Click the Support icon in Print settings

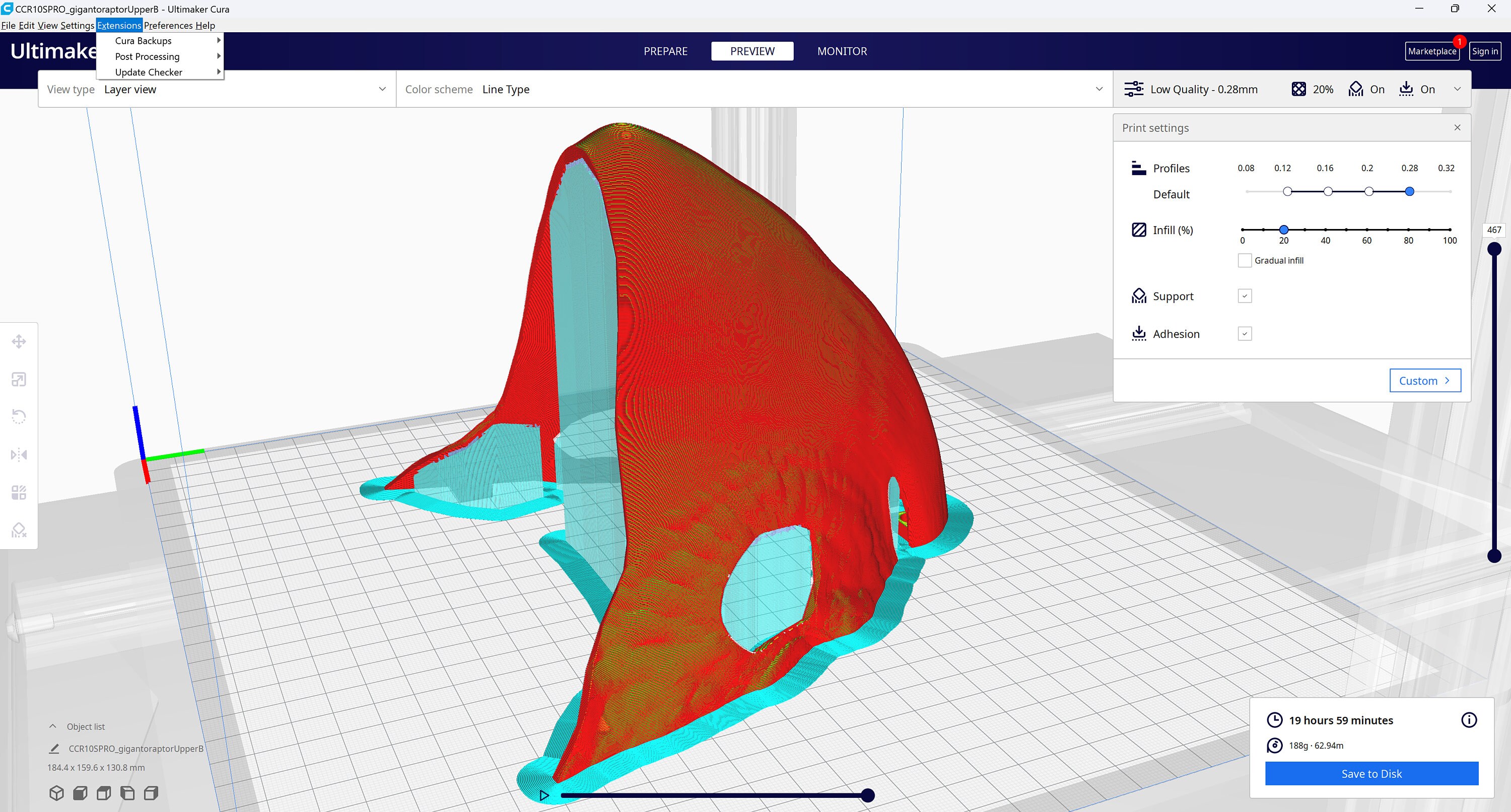coord(1138,296)
